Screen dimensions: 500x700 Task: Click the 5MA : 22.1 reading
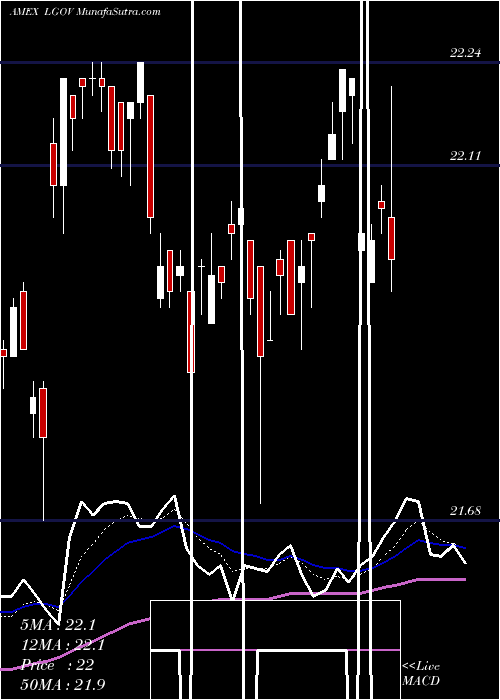(x=58, y=625)
